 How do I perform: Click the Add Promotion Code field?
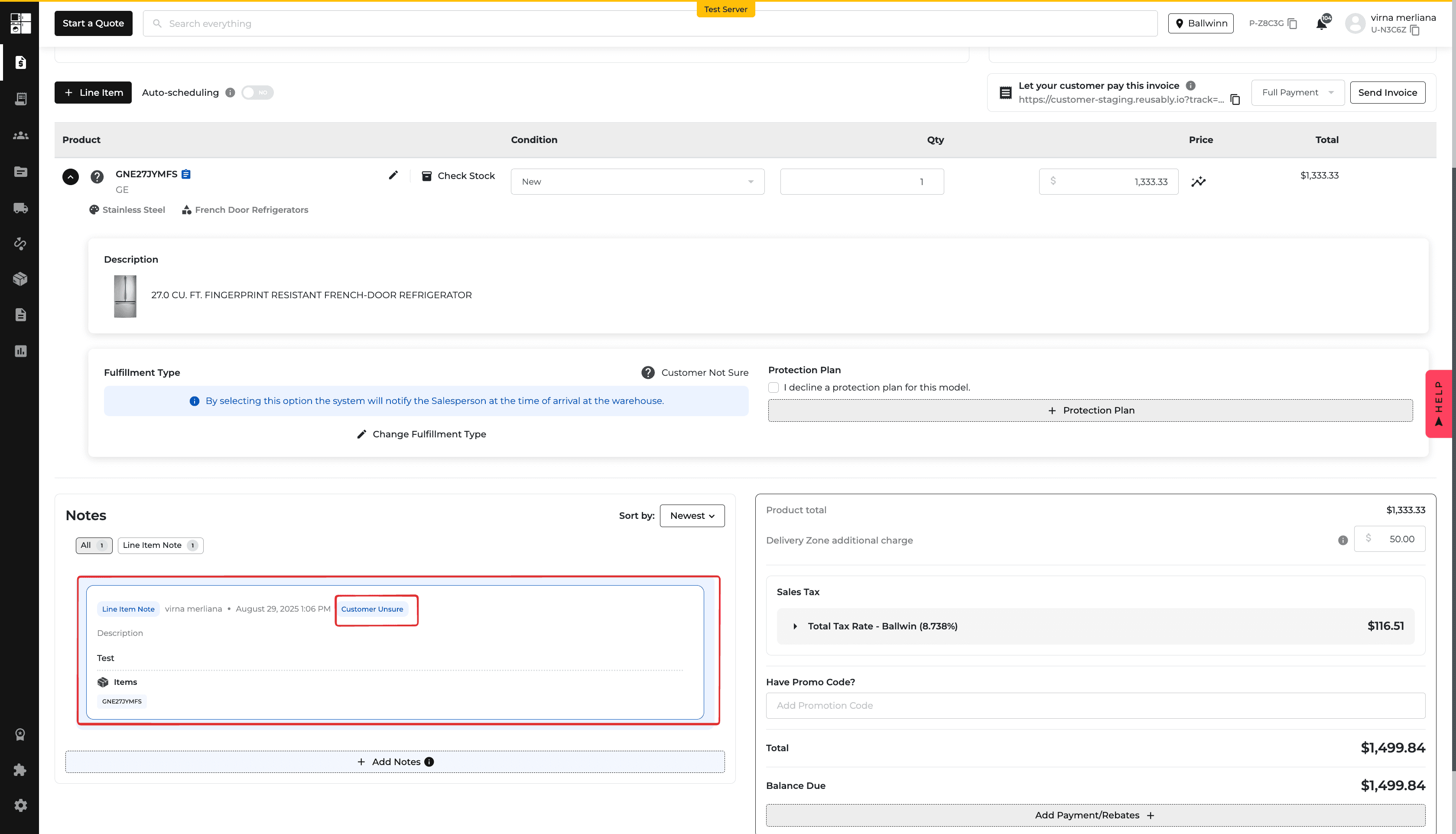(x=1095, y=706)
